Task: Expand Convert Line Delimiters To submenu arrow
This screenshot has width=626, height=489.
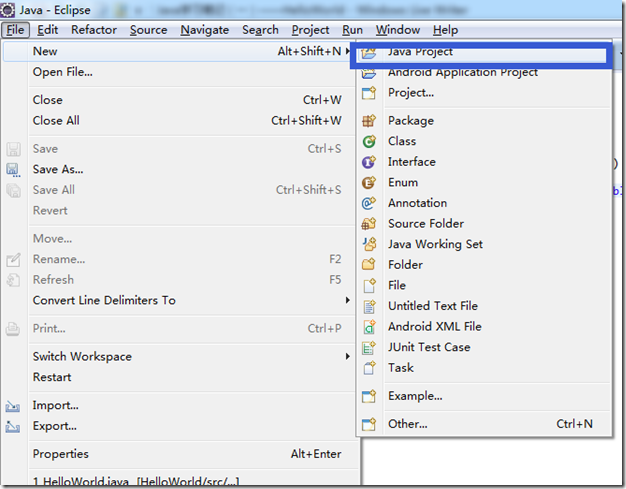Action: click(x=348, y=300)
